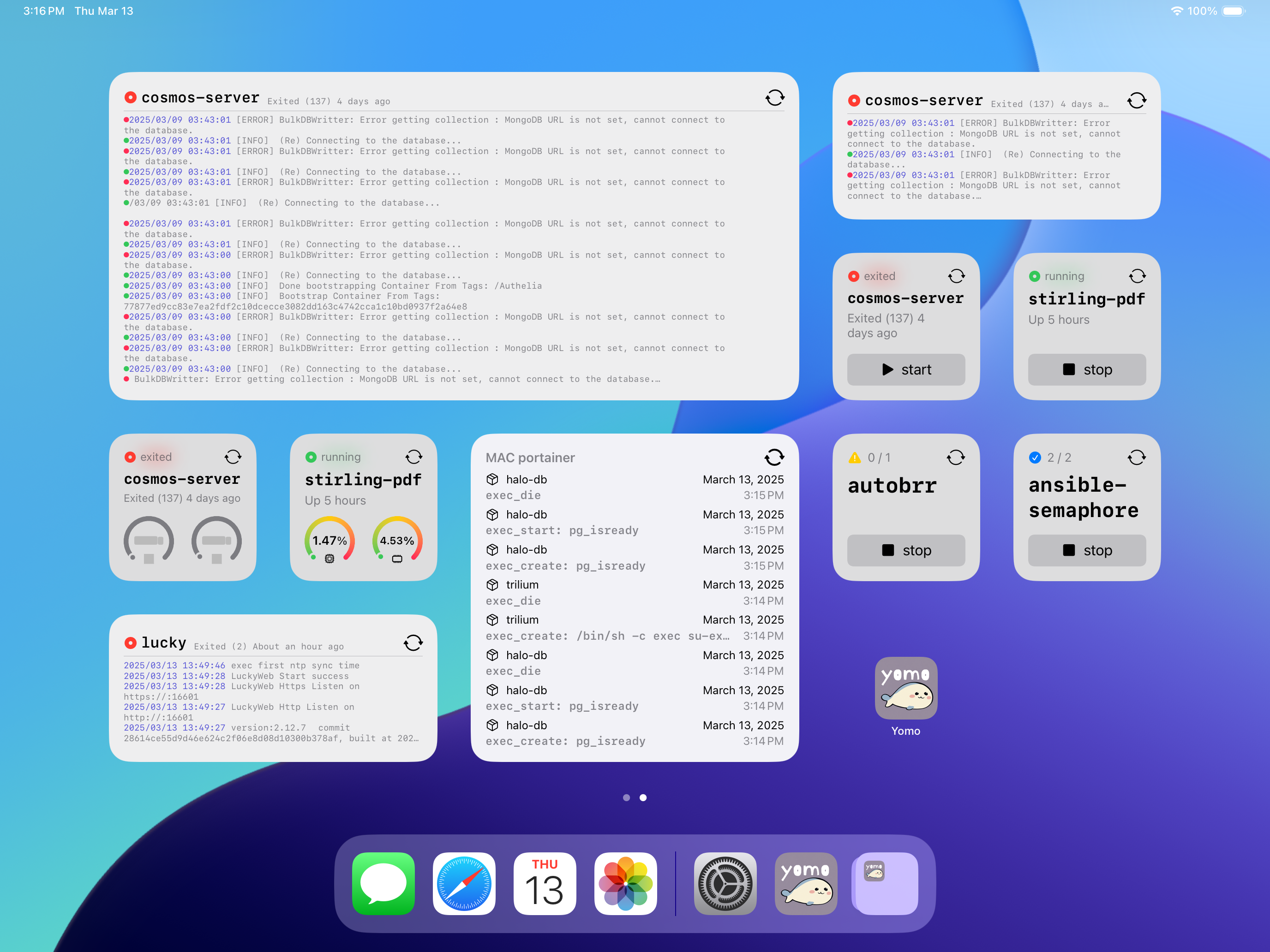Refresh the autobrr widget
This screenshot has height=952, width=1270.
coord(955,458)
